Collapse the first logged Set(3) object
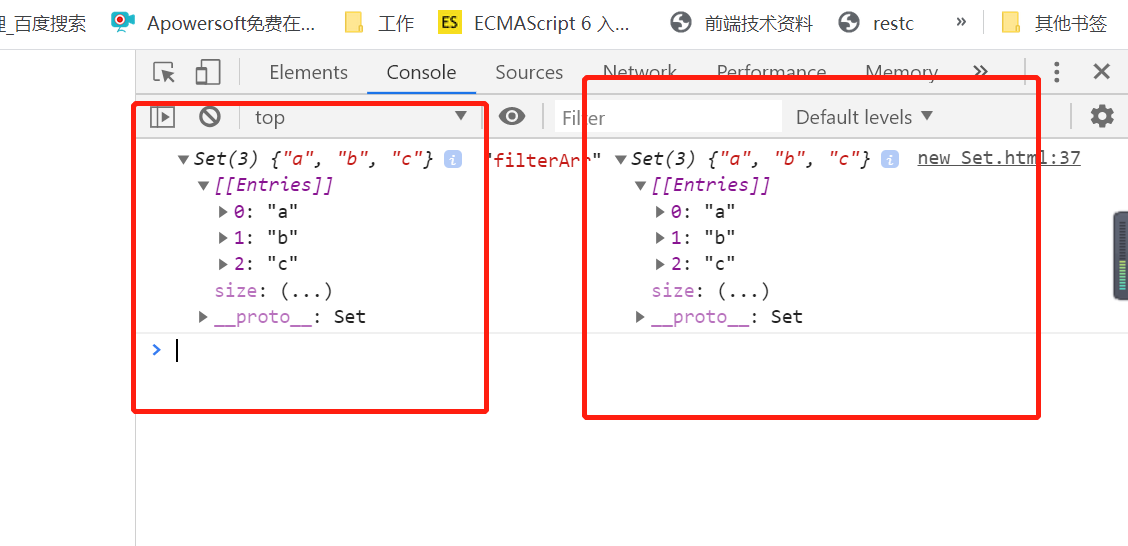The image size is (1128, 546). coord(183,160)
